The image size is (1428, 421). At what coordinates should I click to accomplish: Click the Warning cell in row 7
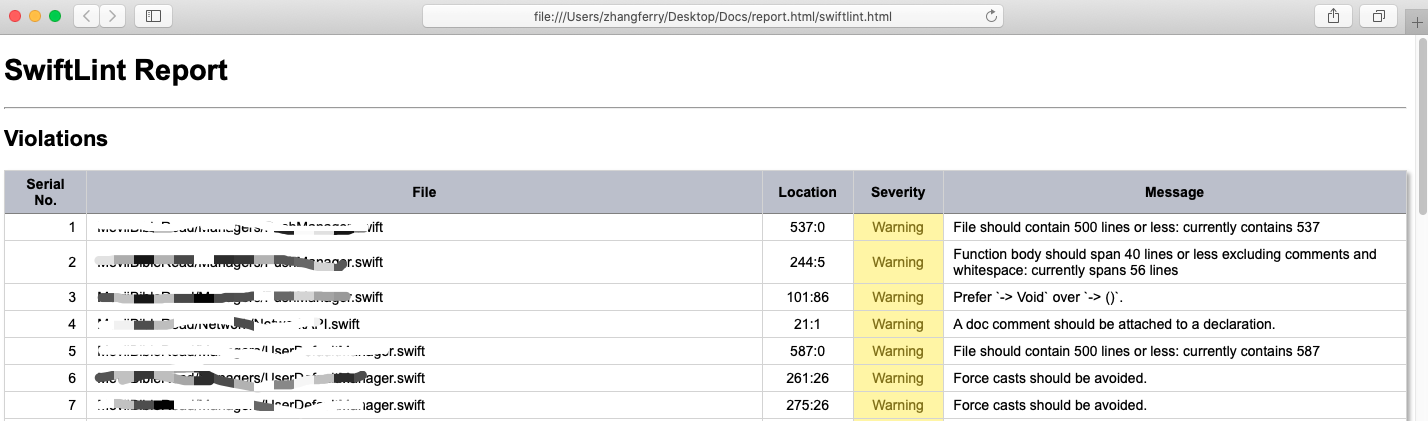point(898,405)
